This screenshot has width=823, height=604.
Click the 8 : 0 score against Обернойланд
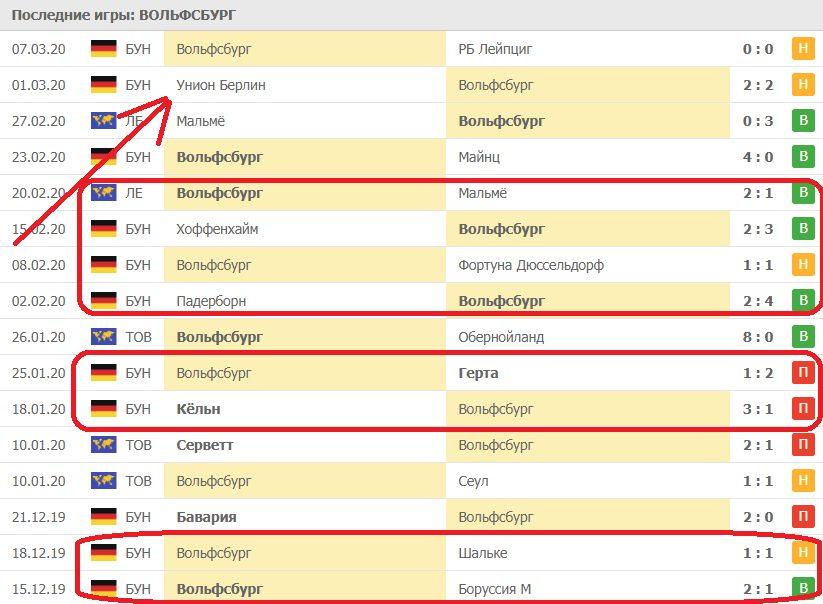757,337
